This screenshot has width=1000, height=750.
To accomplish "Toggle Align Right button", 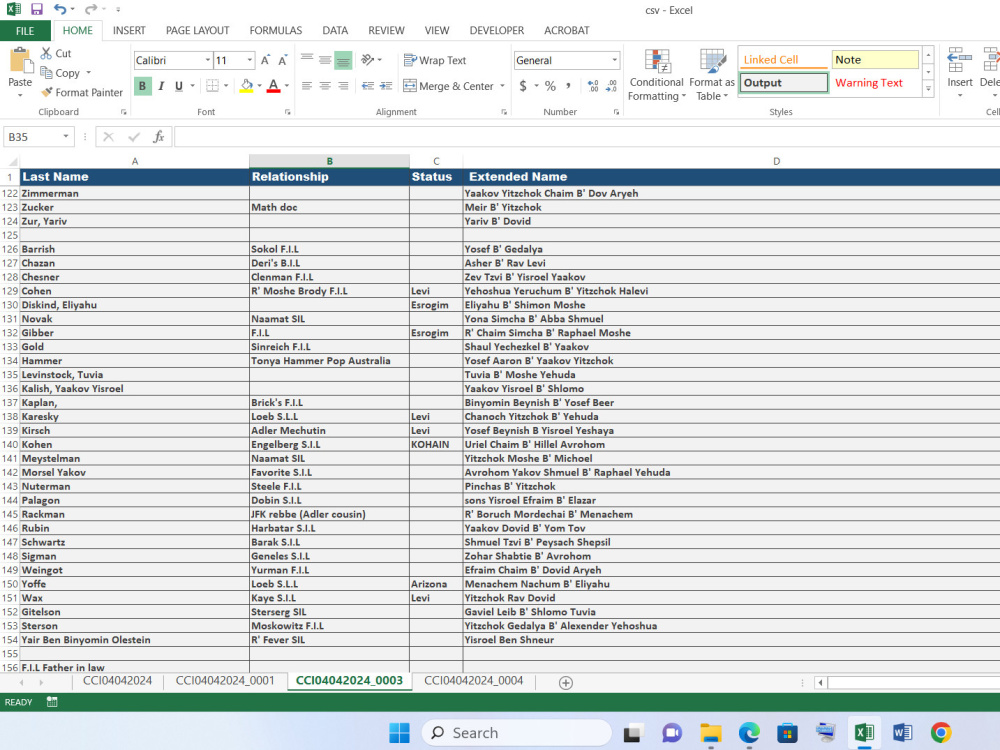I will tap(343, 85).
